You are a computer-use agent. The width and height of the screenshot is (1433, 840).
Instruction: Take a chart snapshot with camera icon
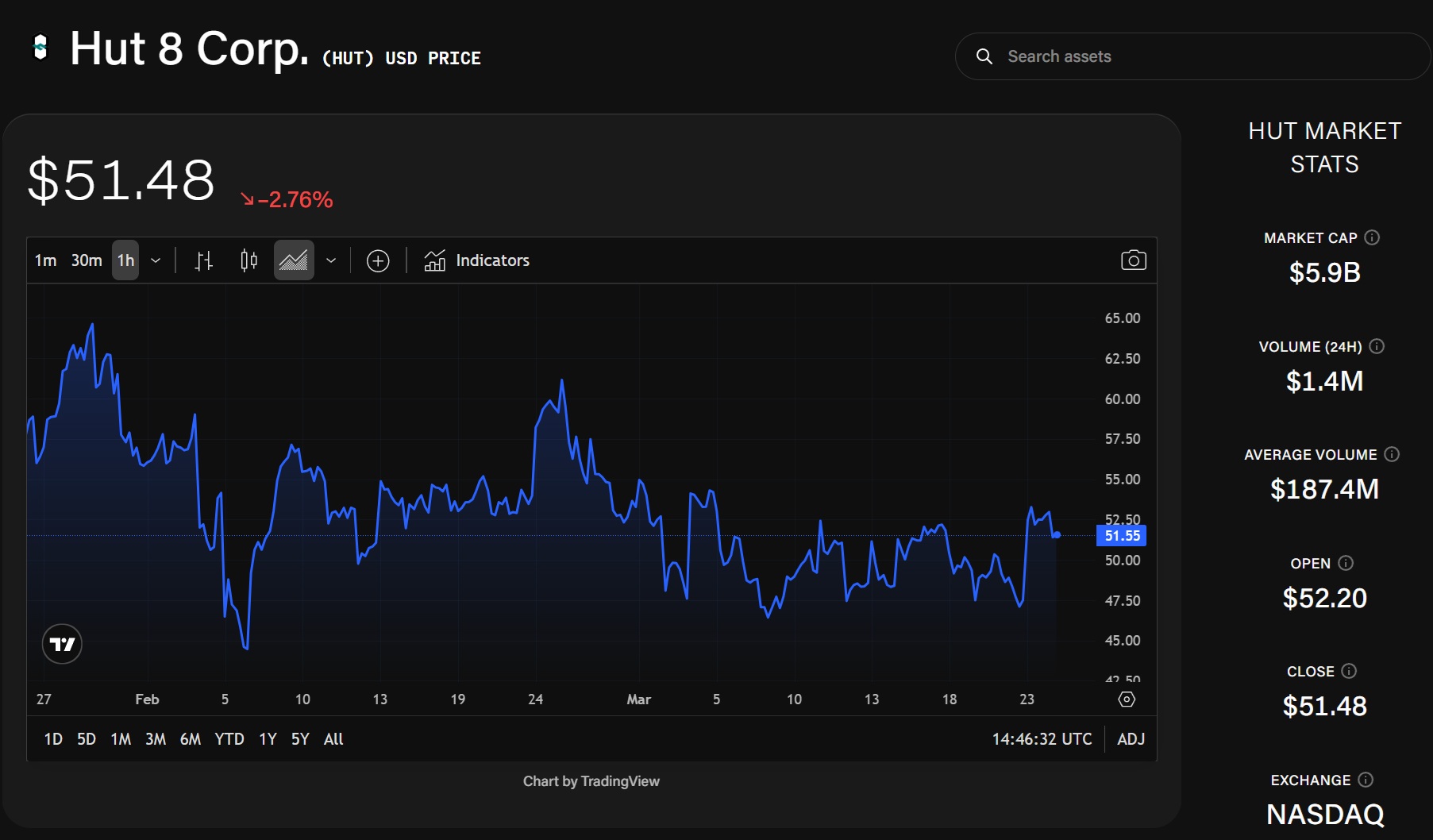coord(1133,260)
